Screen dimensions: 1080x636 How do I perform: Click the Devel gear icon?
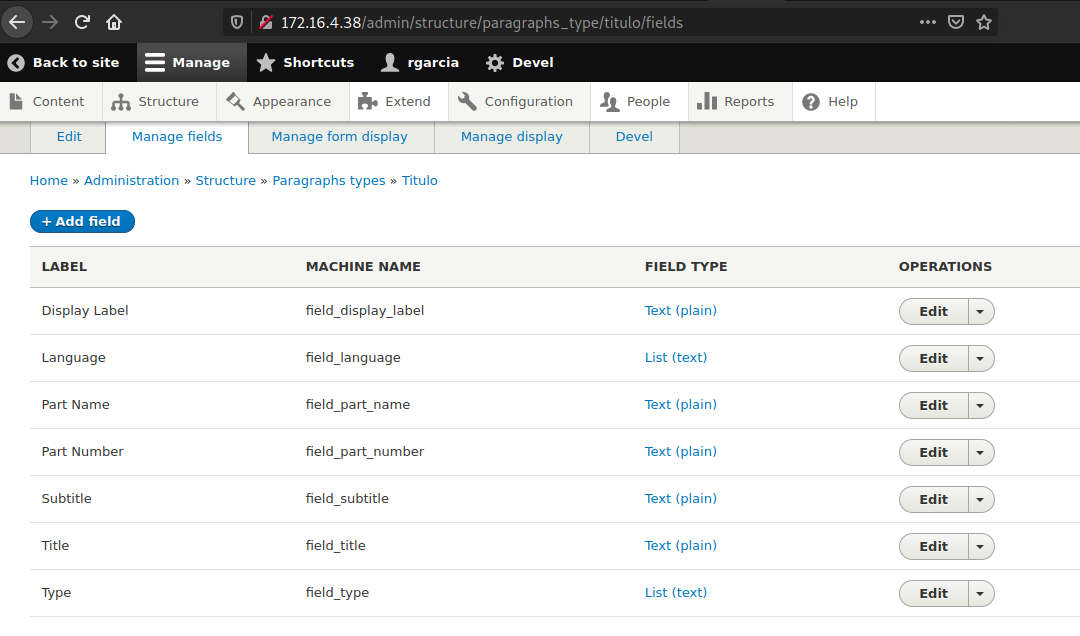(x=493, y=62)
